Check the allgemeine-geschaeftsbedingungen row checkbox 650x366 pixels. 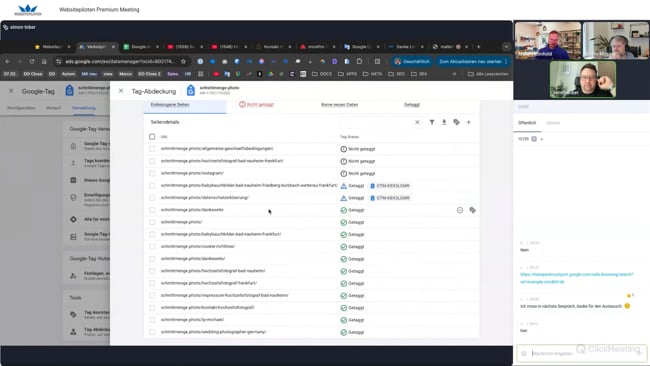(152, 149)
